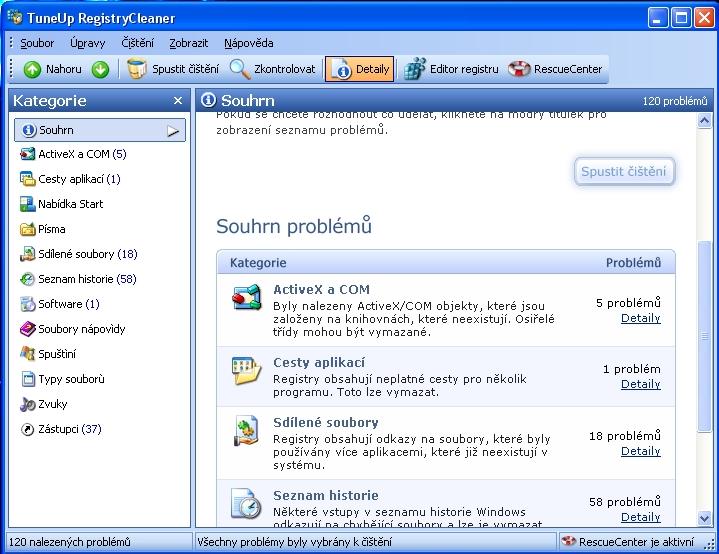719x554 pixels.
Task: Select Cesty aplikací (1) category
Action: tap(71, 179)
